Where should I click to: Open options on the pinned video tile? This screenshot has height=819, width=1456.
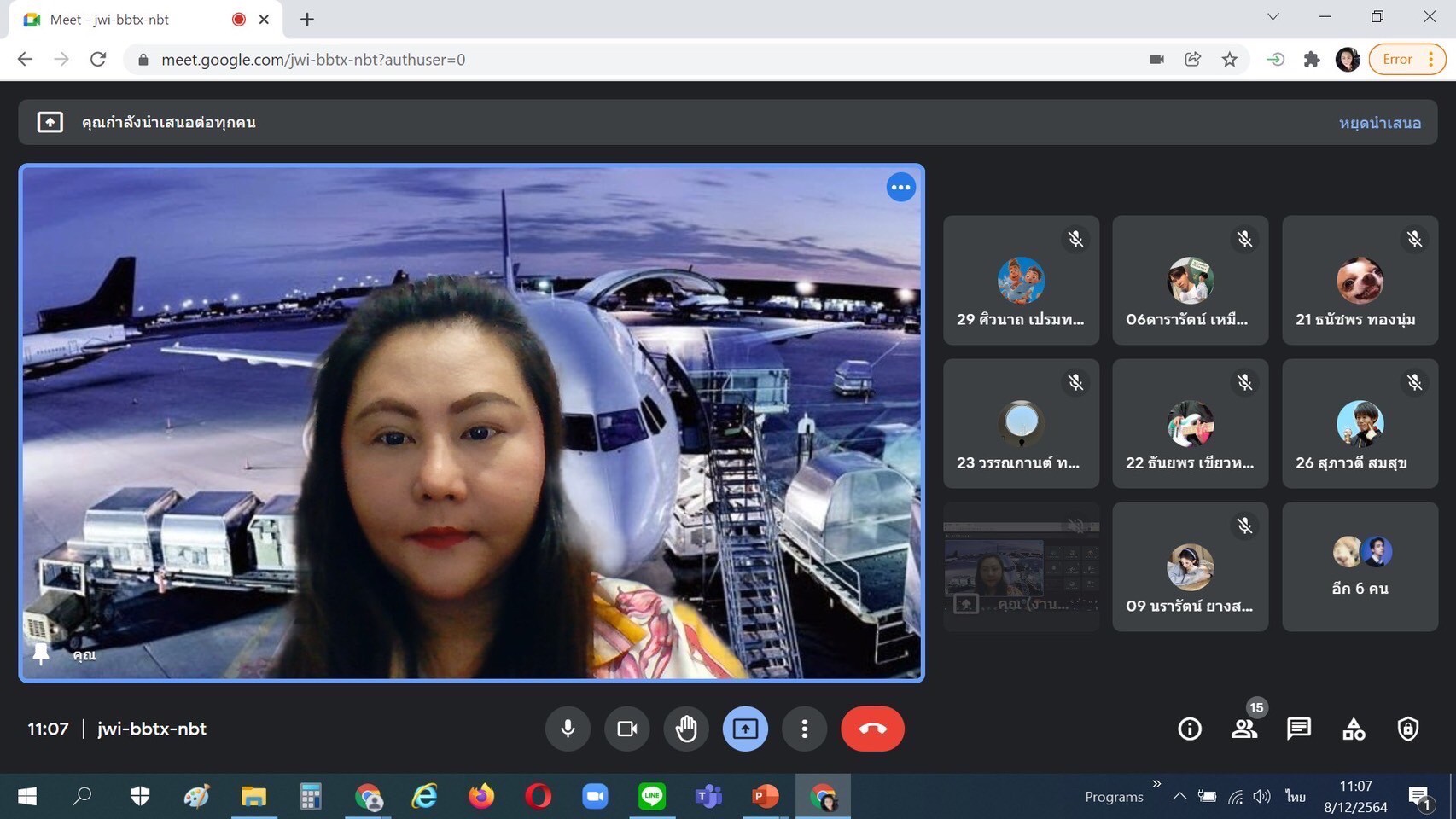900,188
